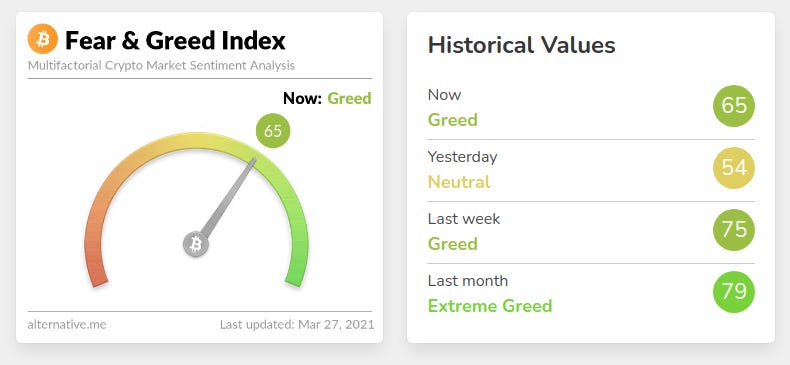790x365 pixels.
Task: Click the Last updated Mar 27, 2021 text
Action: (x=297, y=324)
